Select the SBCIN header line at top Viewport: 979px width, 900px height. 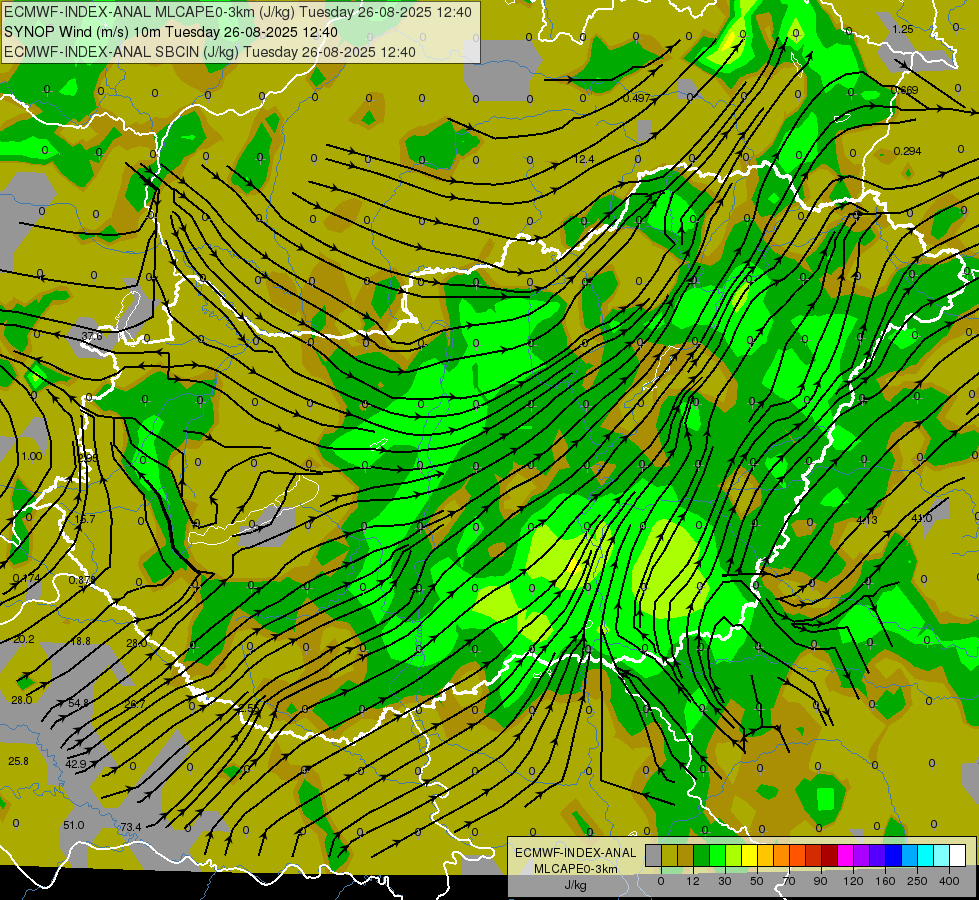(x=210, y=52)
